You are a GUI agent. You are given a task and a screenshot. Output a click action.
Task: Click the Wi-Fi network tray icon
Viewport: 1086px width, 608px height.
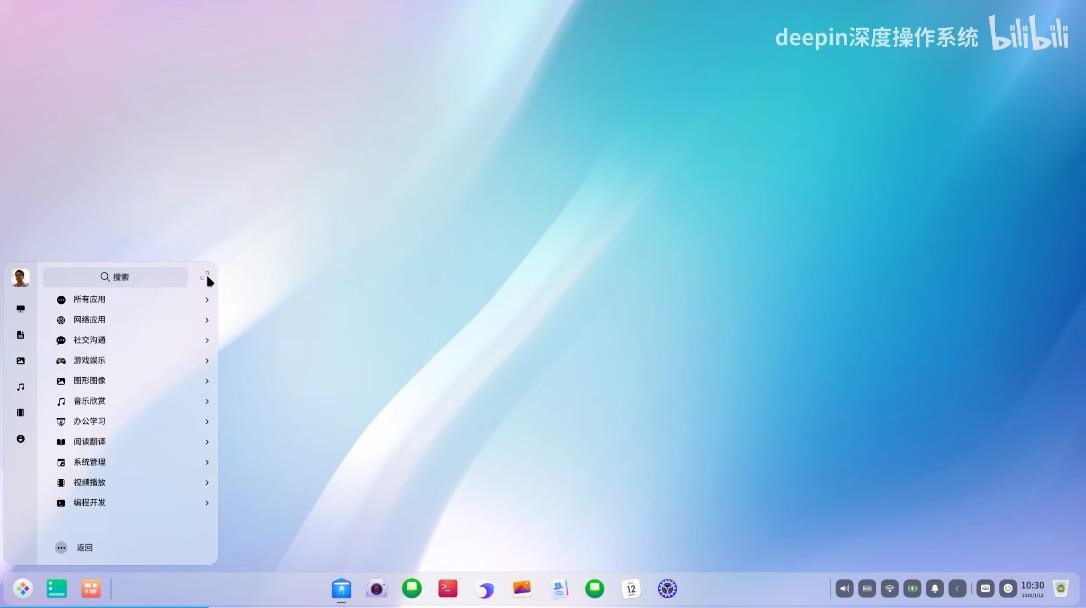pyautogui.click(x=890, y=589)
